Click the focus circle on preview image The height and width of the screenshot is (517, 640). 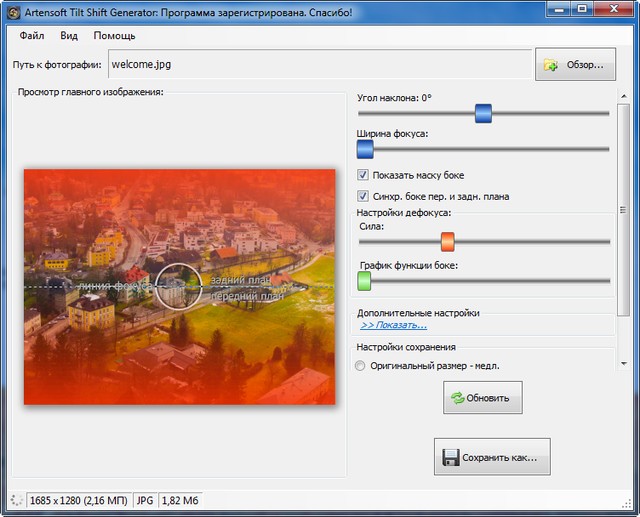click(x=178, y=286)
